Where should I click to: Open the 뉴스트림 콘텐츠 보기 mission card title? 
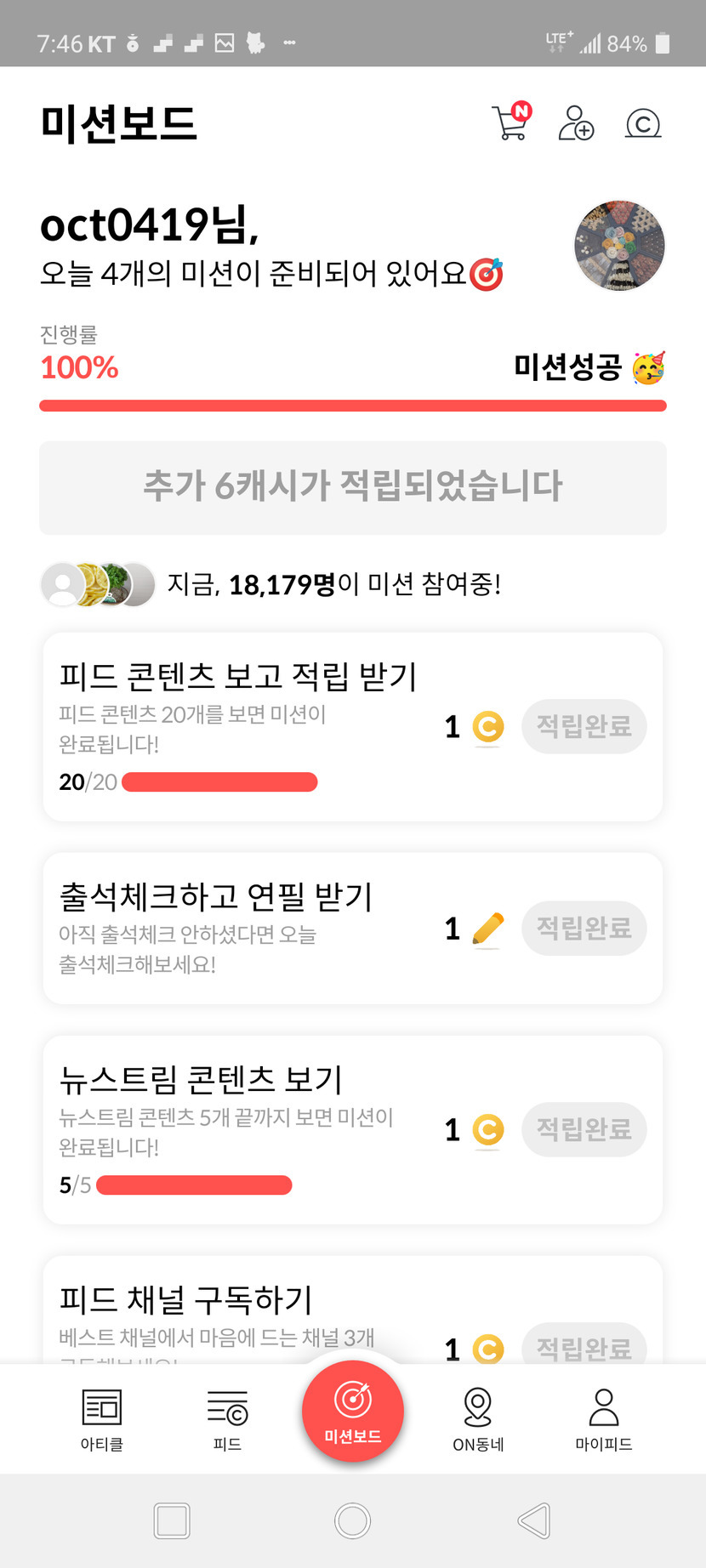point(201,1080)
